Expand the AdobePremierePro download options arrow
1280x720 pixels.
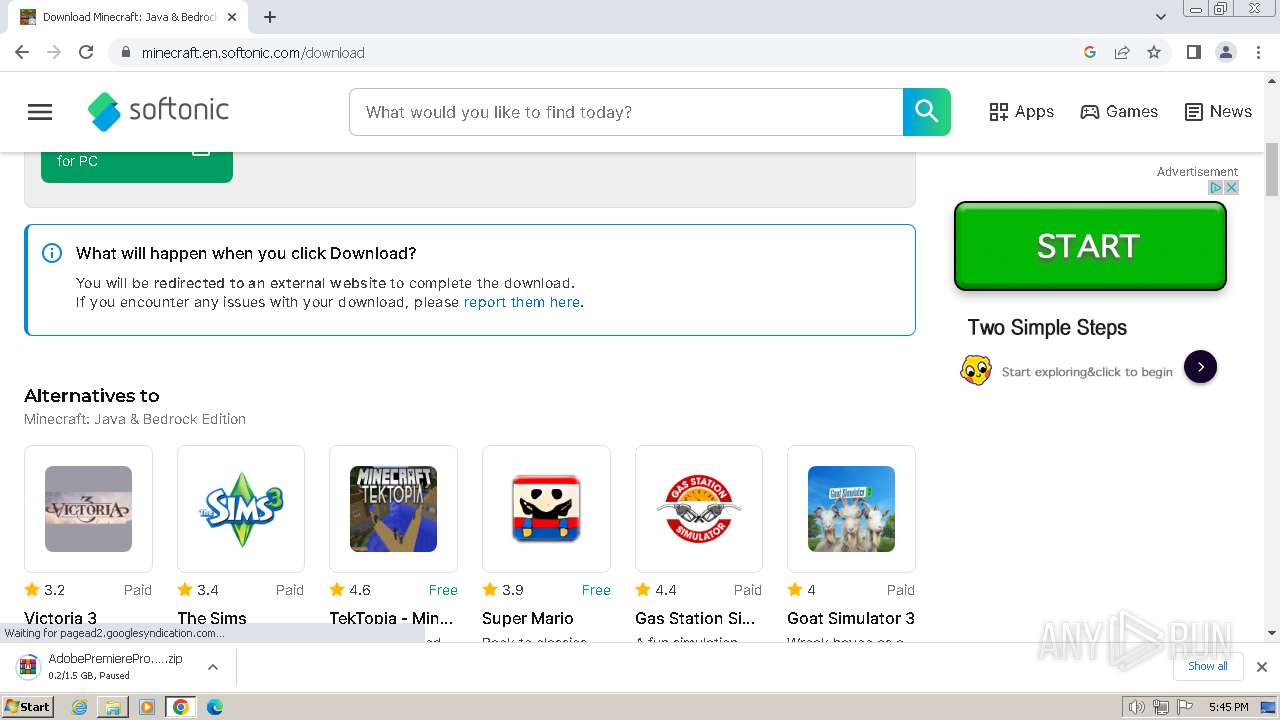pos(213,666)
